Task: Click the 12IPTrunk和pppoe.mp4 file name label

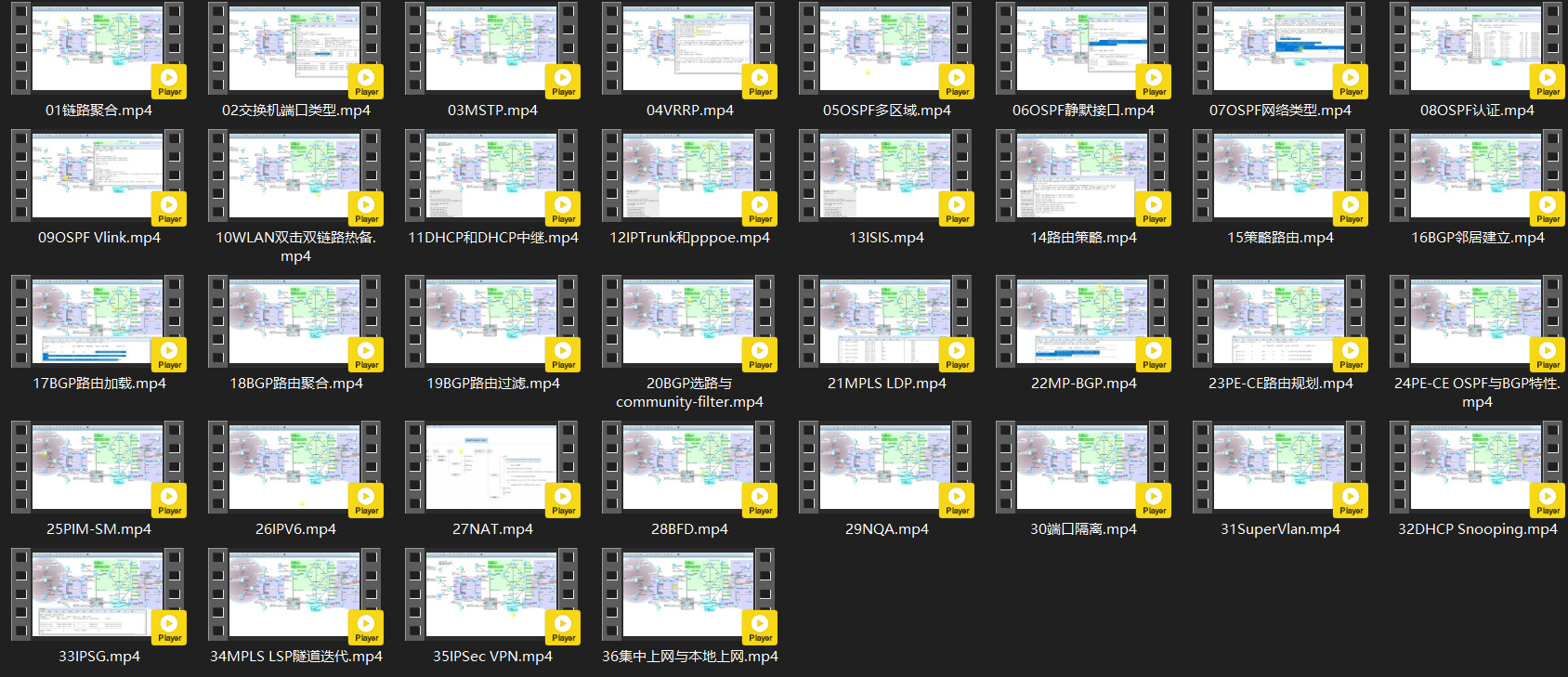Action: [x=689, y=238]
